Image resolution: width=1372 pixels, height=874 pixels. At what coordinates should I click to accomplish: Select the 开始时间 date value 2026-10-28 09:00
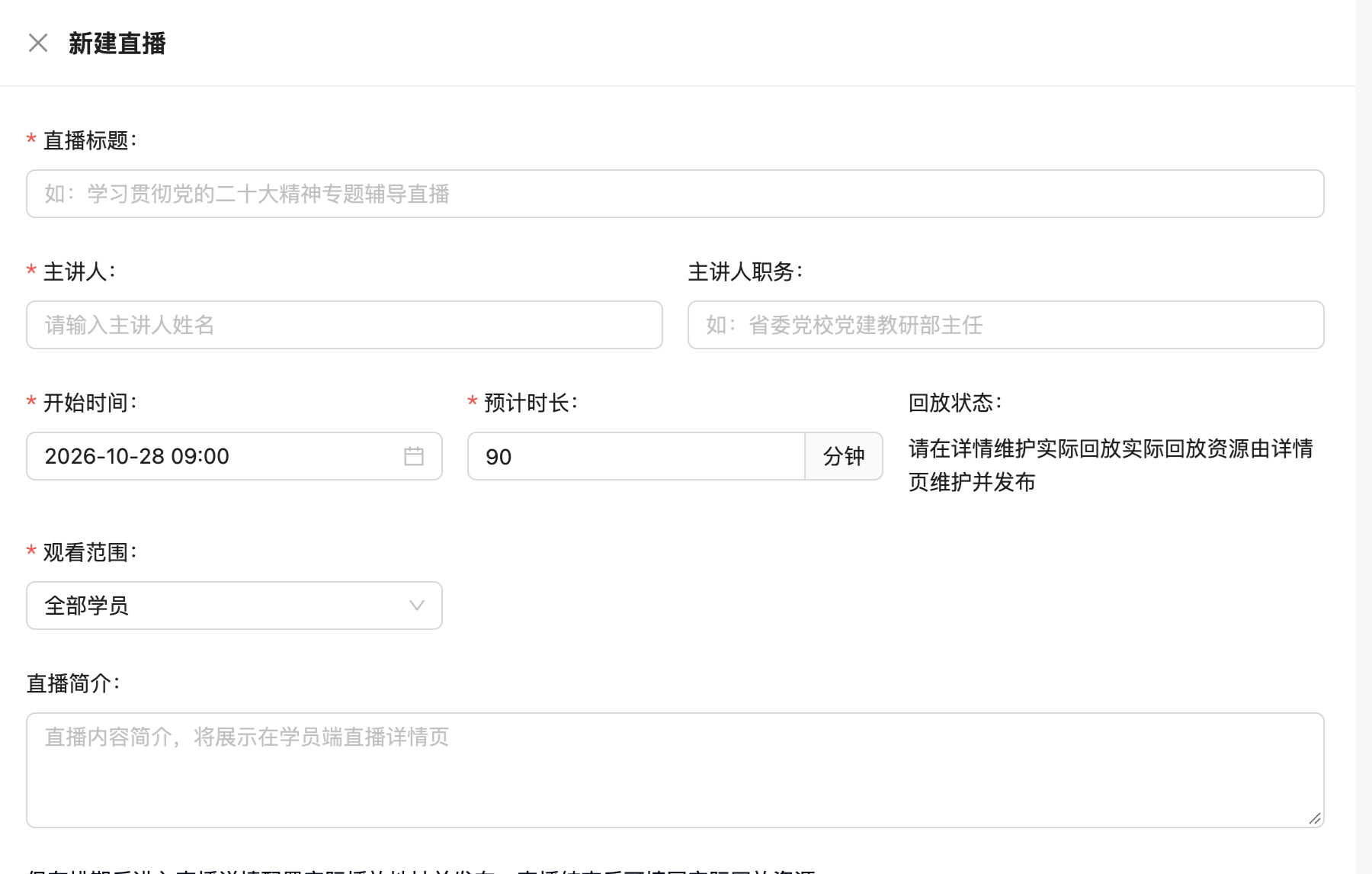(x=137, y=456)
